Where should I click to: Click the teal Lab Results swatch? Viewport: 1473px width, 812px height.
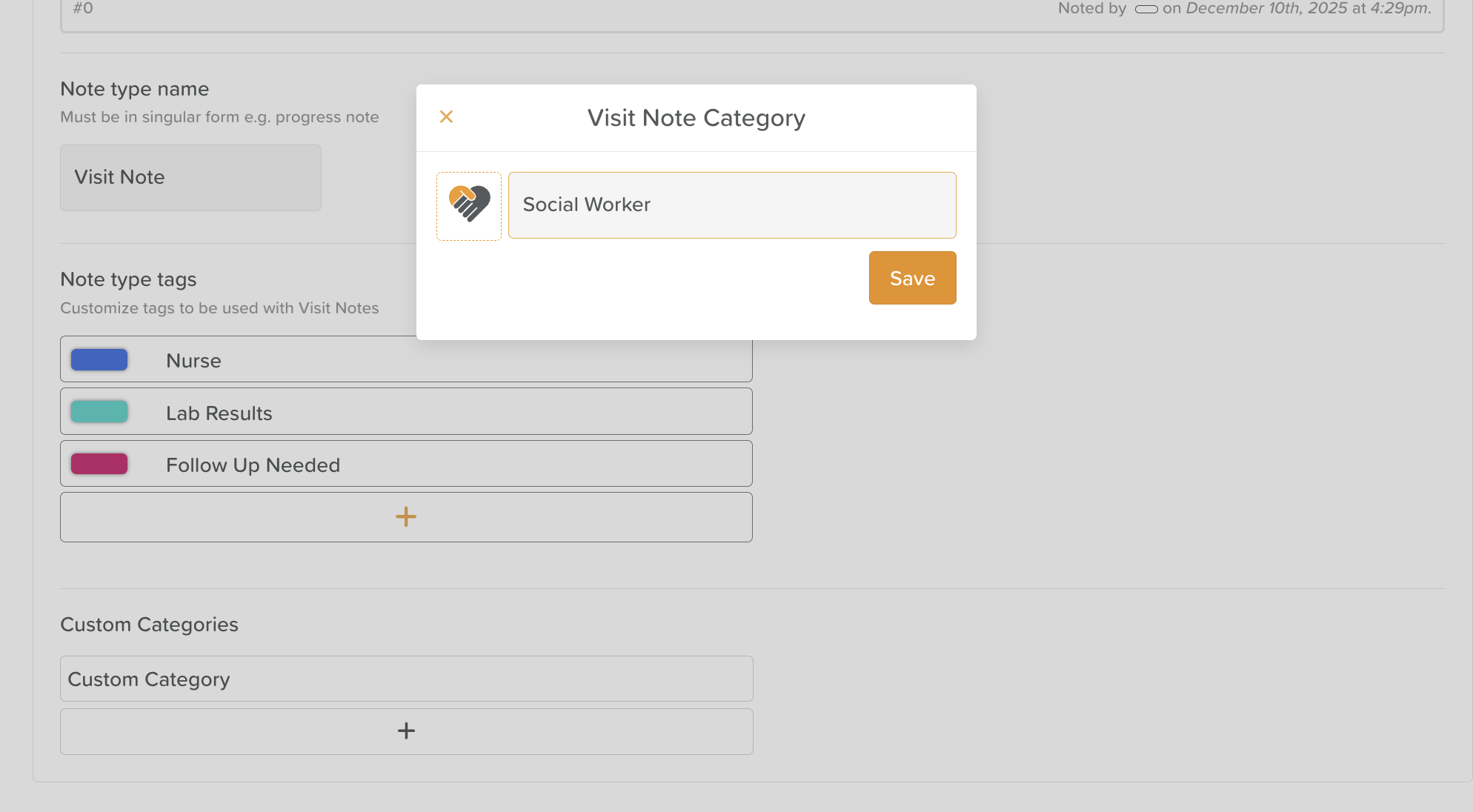tap(99, 412)
